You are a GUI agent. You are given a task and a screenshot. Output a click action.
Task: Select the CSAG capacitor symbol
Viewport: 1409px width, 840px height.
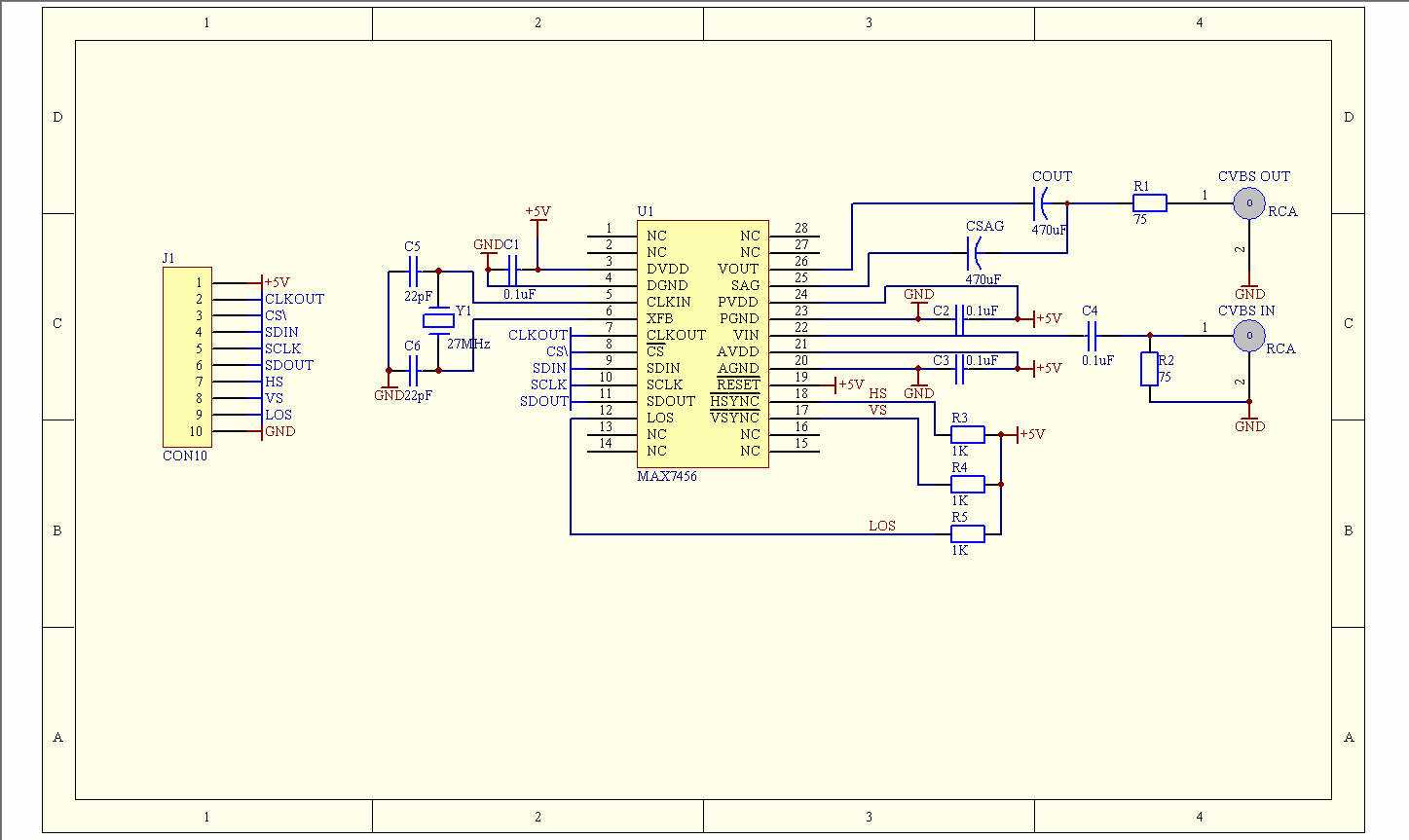pyautogui.click(x=974, y=254)
